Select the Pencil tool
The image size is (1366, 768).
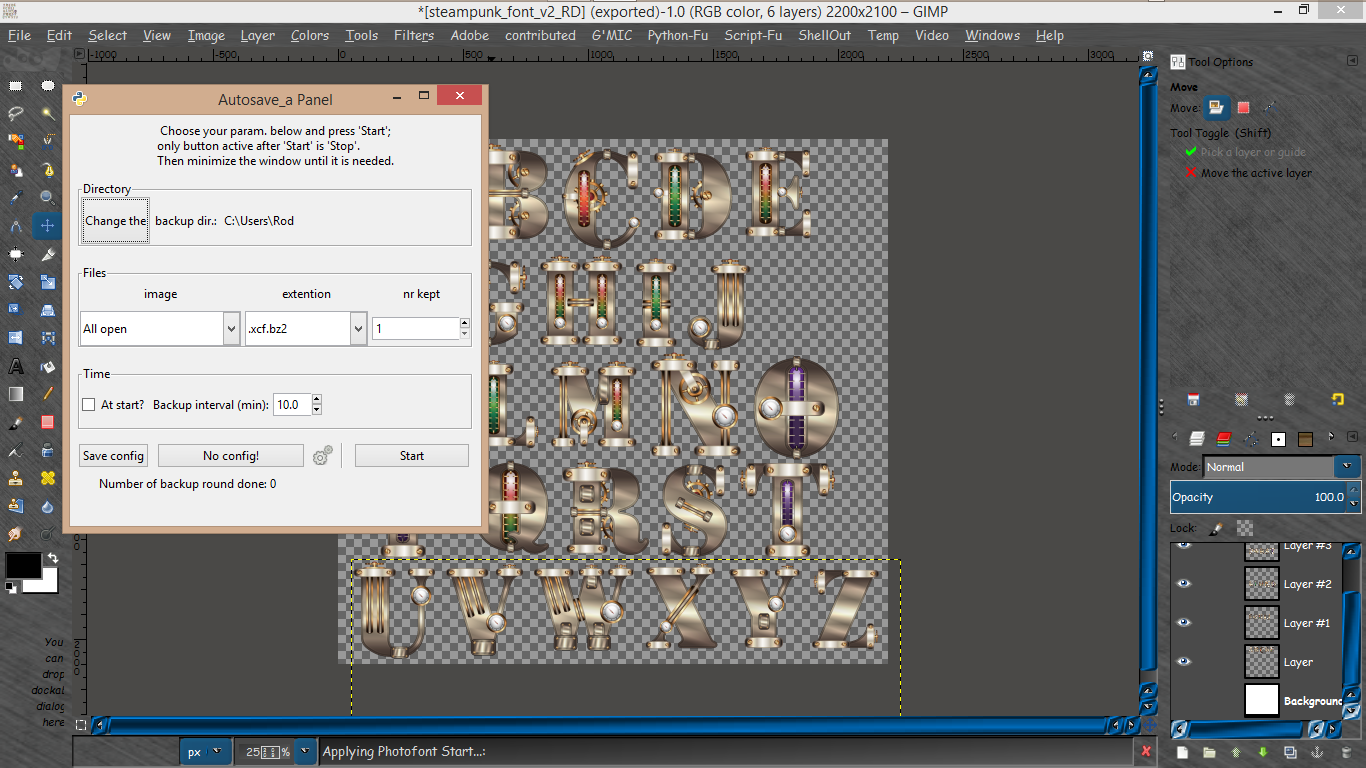pyautogui.click(x=48, y=394)
